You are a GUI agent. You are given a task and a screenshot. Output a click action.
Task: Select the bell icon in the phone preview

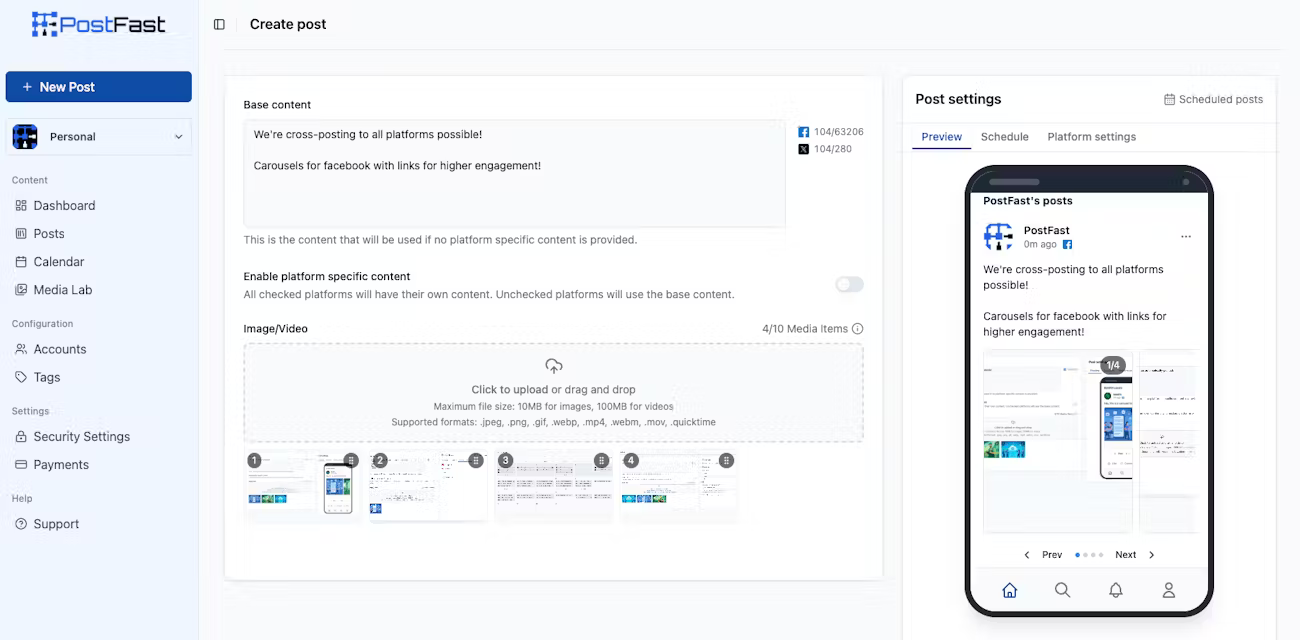[x=1116, y=590]
